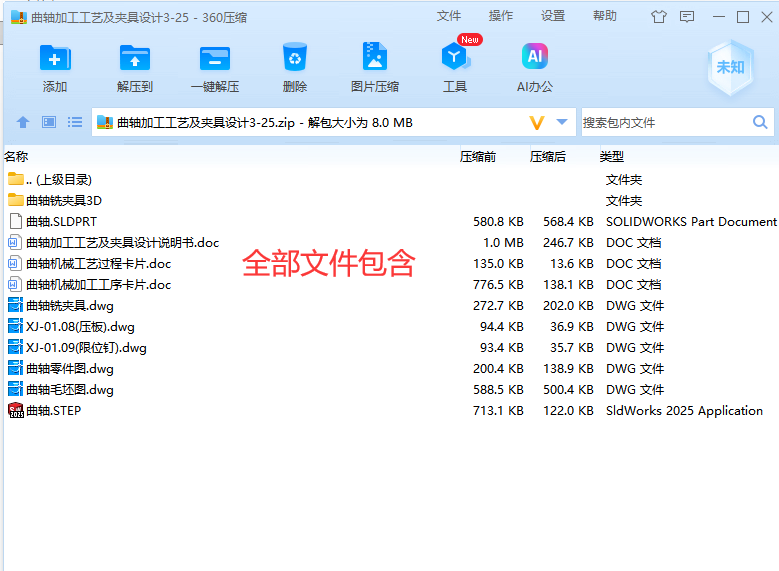The height and width of the screenshot is (571, 779).
Task: Click the 解压到 (Extract to) icon
Action: pos(135,59)
